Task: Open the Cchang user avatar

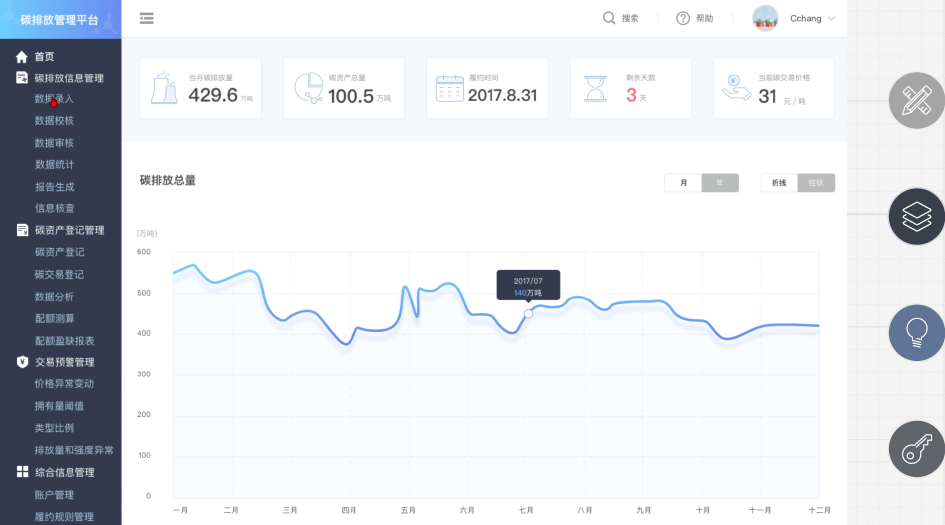Action: pyautogui.click(x=765, y=18)
